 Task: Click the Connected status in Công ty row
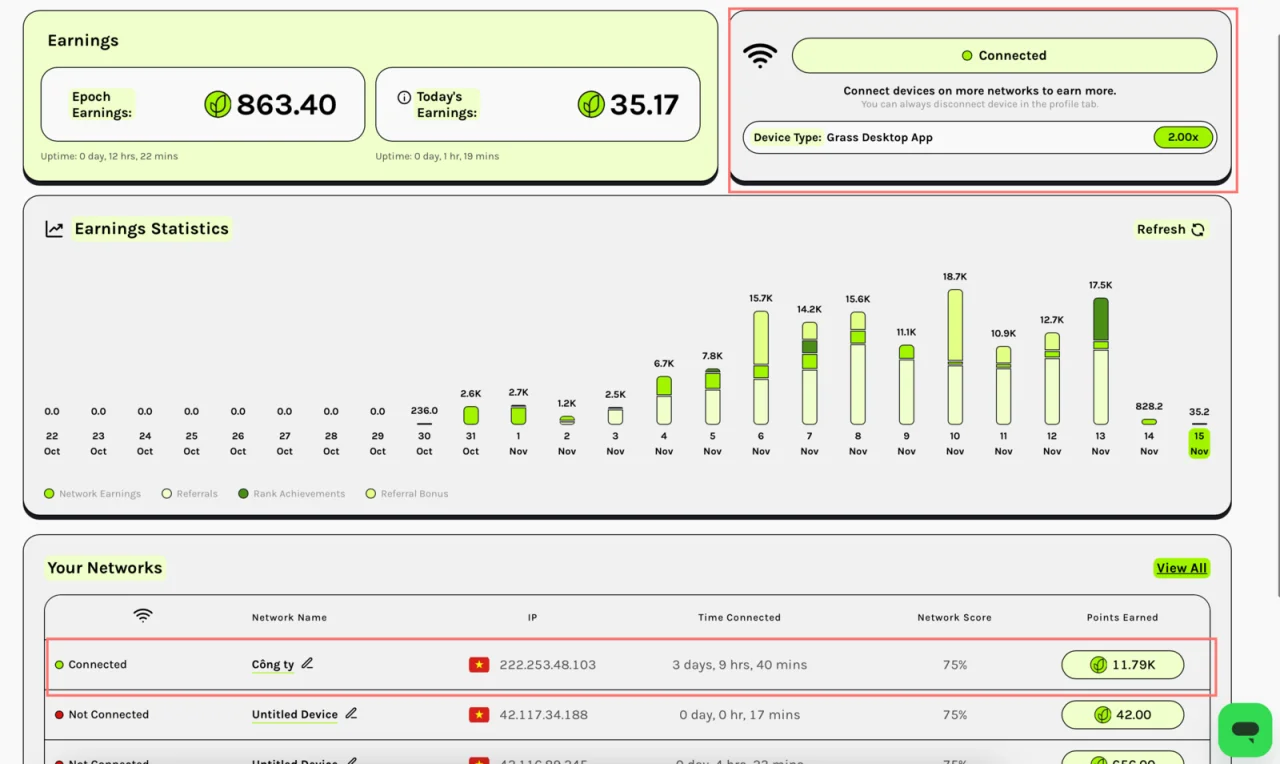pos(90,664)
